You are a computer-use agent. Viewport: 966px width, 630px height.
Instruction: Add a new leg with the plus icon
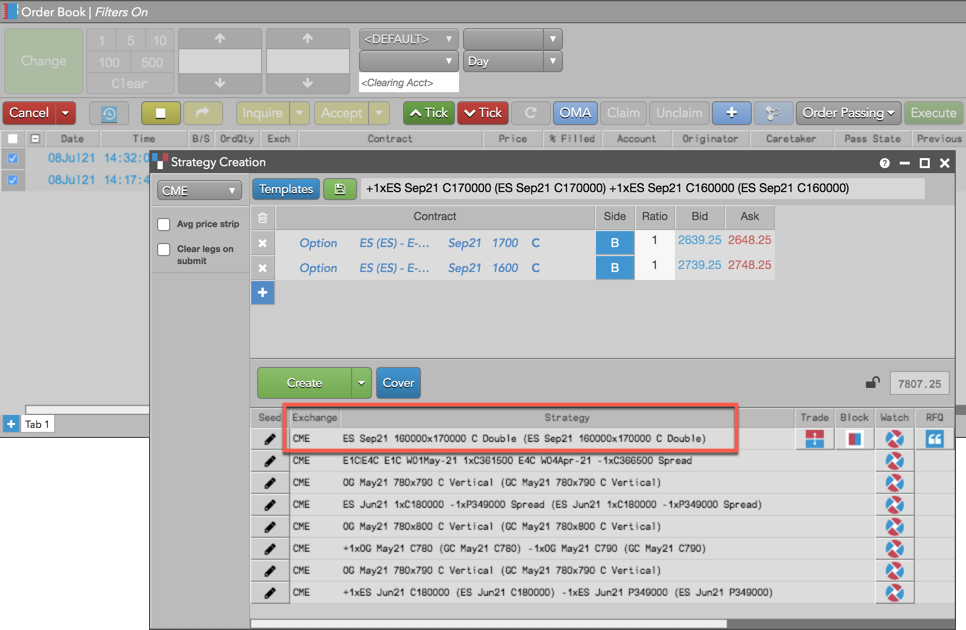coord(262,292)
